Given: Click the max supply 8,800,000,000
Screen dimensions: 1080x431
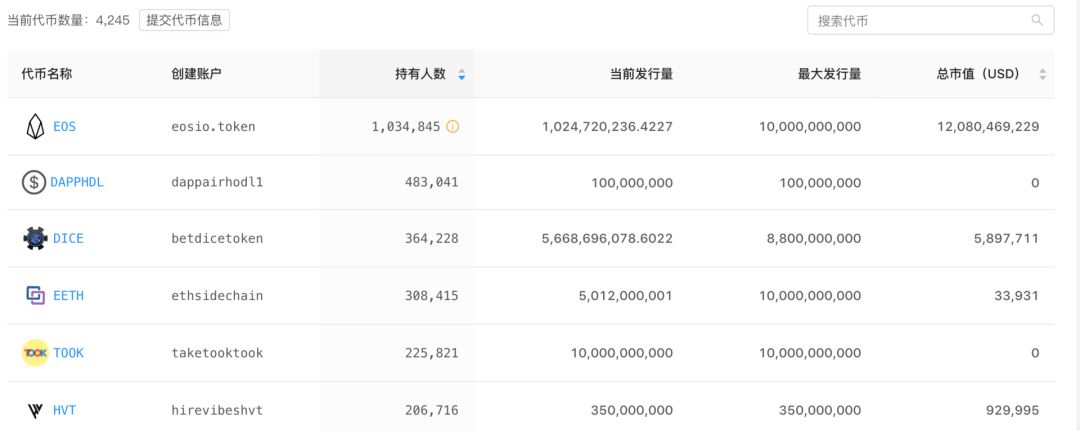Looking at the screenshot, I should click(813, 238).
